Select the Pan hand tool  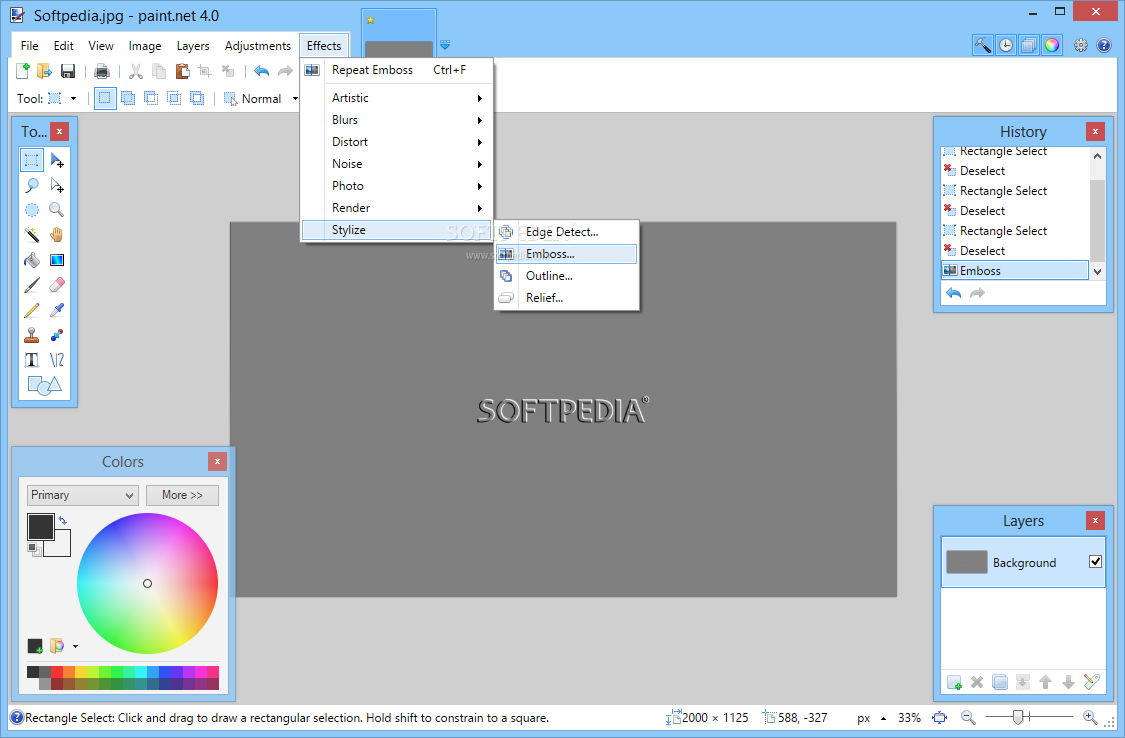pyautogui.click(x=57, y=235)
